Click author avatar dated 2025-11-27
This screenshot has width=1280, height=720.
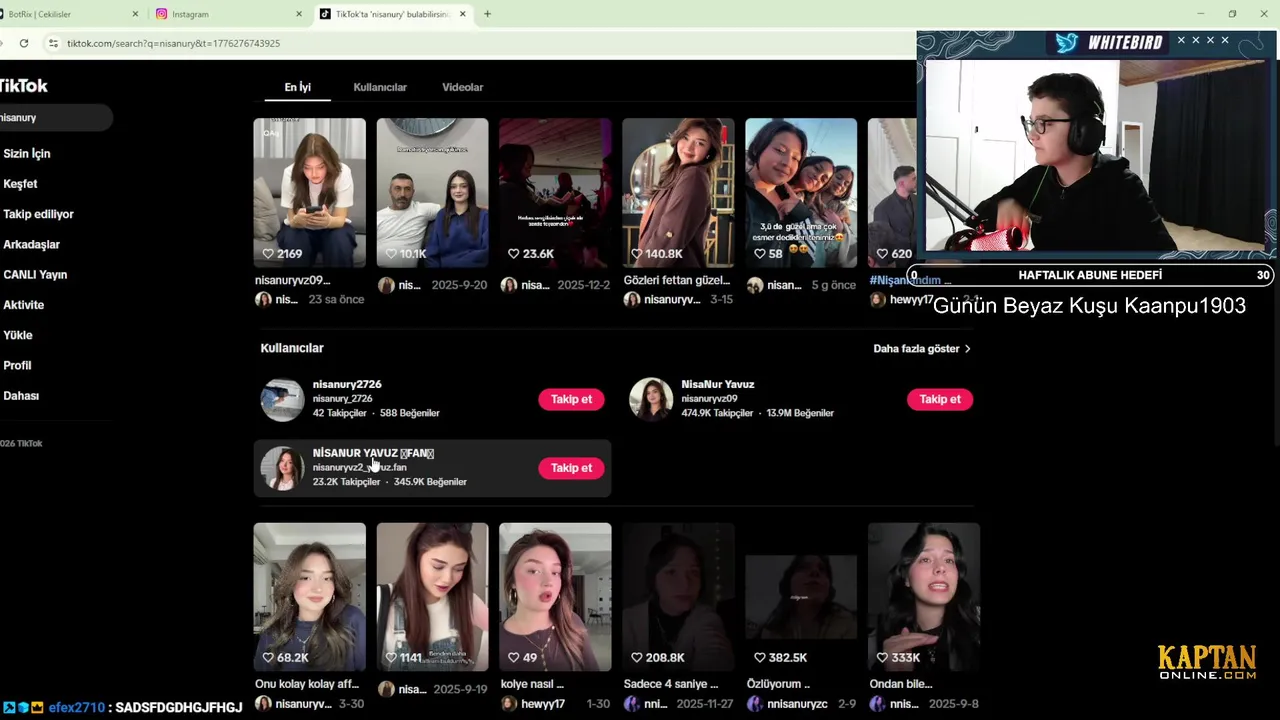tap(632, 704)
